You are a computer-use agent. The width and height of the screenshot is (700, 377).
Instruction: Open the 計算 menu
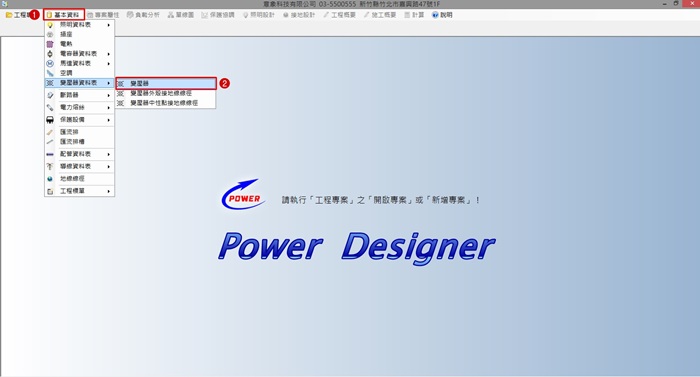(x=414, y=15)
